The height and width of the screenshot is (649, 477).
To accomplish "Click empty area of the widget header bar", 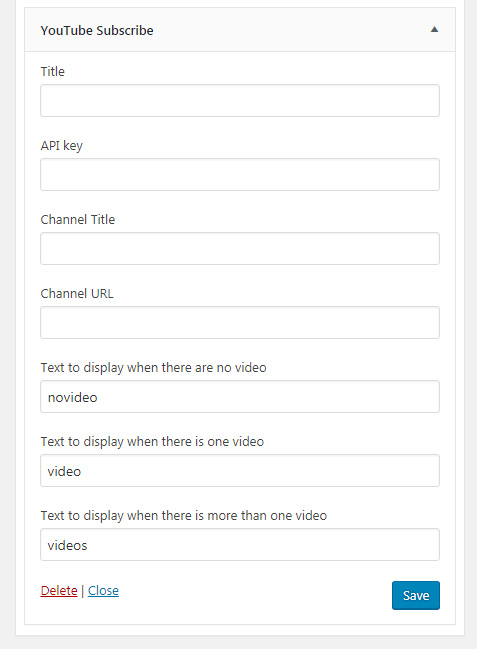I will [290, 30].
